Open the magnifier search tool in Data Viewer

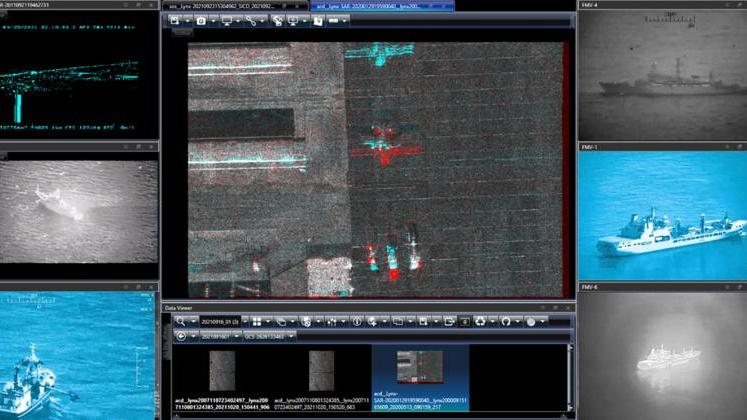[181, 322]
